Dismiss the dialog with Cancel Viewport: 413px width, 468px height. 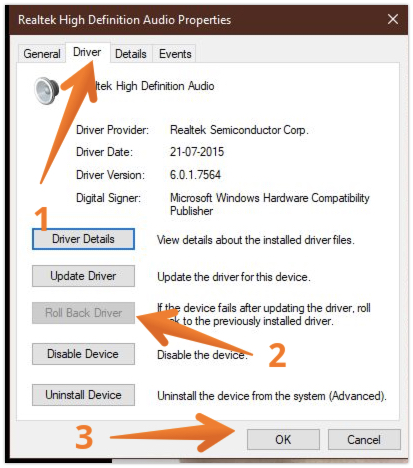point(364,440)
